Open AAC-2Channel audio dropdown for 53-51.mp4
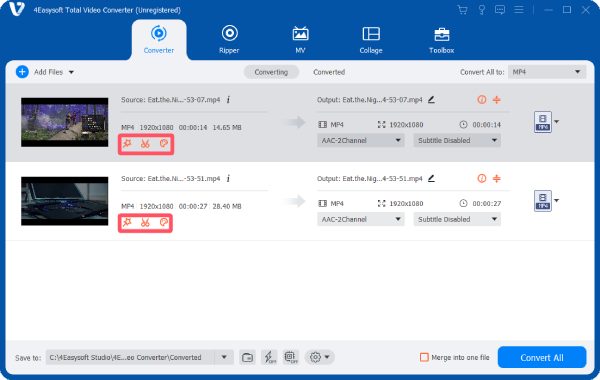Screen dimensions: 600x380 (360, 219)
